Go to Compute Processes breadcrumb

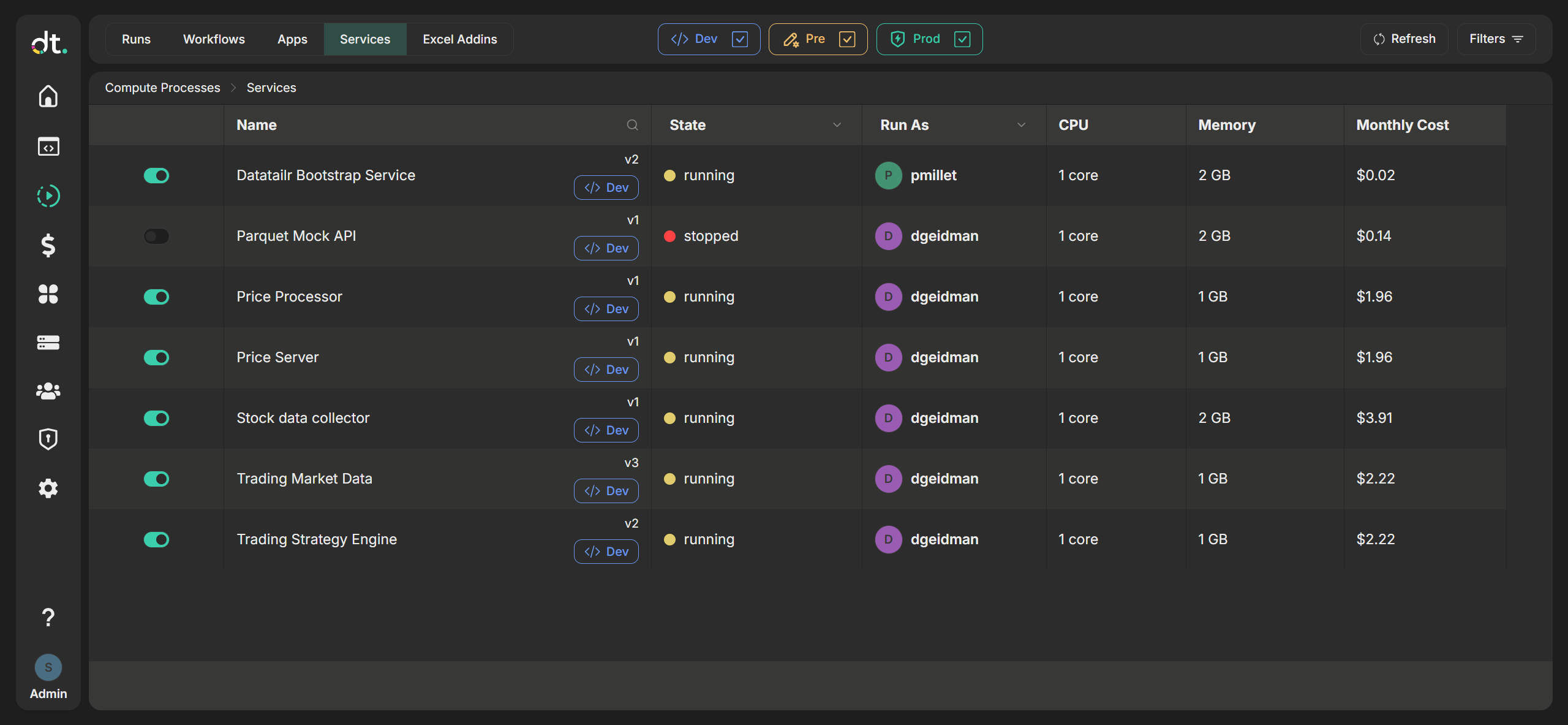pyautogui.click(x=162, y=88)
